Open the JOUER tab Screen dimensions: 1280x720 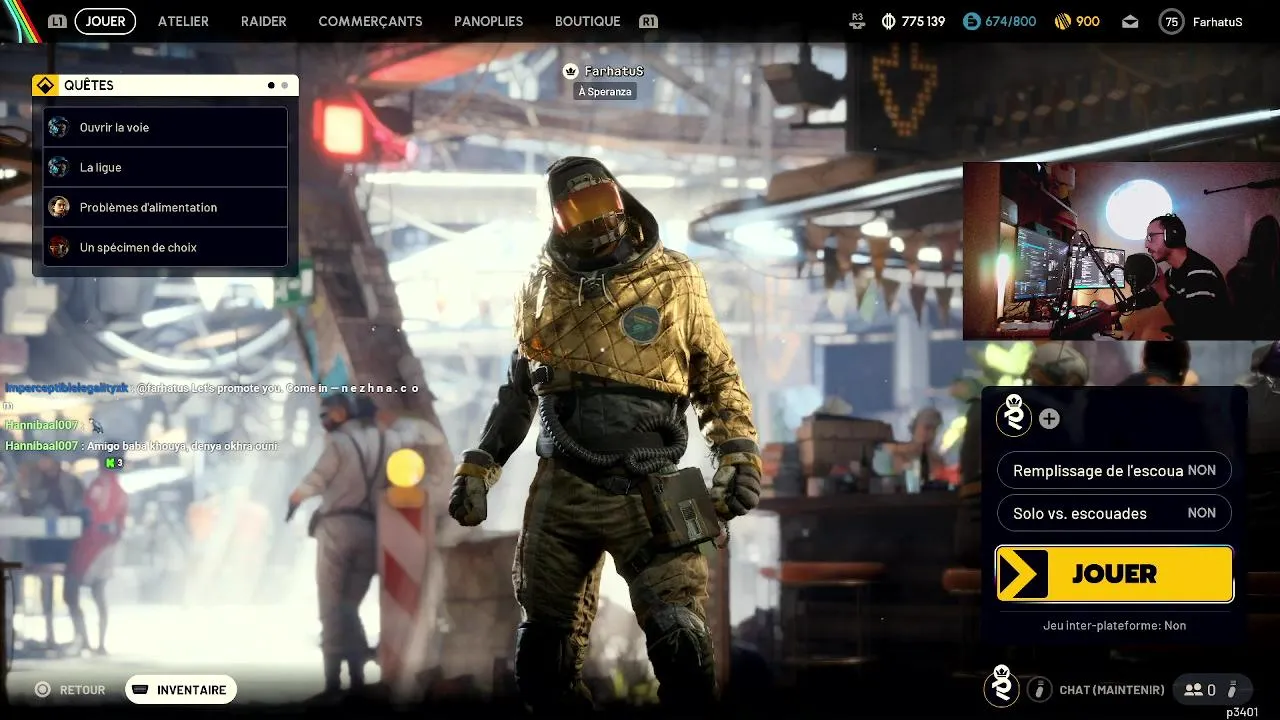(x=105, y=21)
